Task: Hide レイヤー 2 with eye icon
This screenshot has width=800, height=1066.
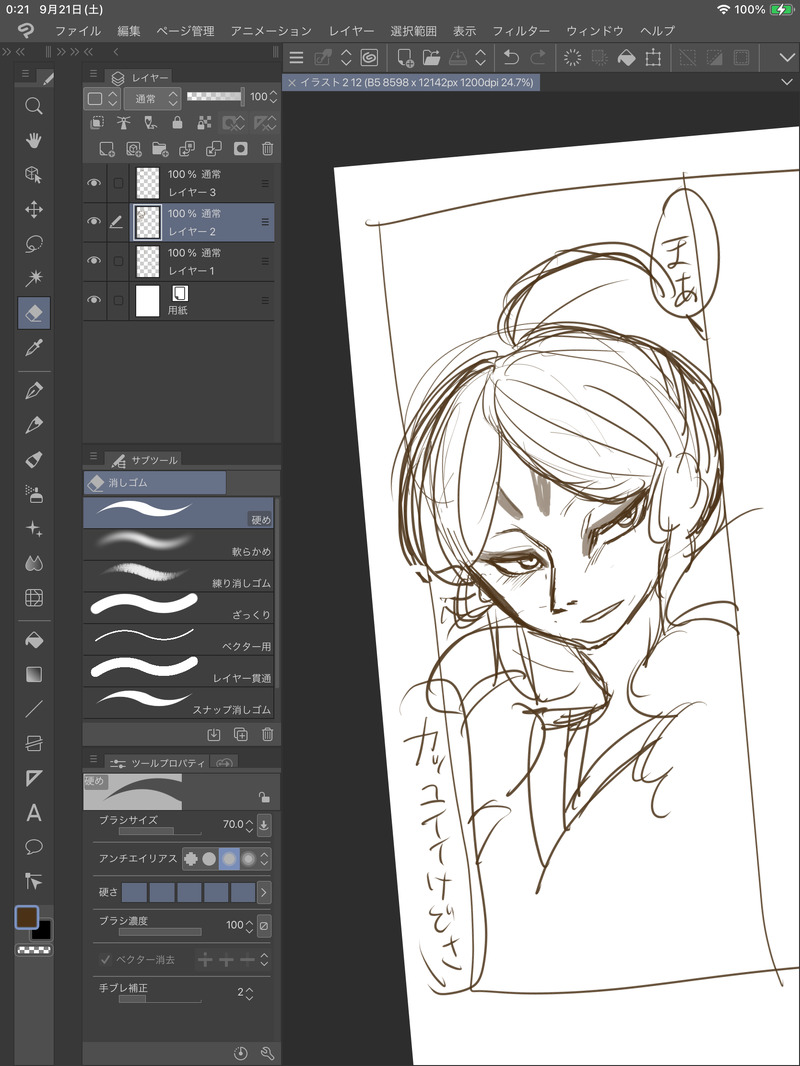Action: [x=94, y=222]
